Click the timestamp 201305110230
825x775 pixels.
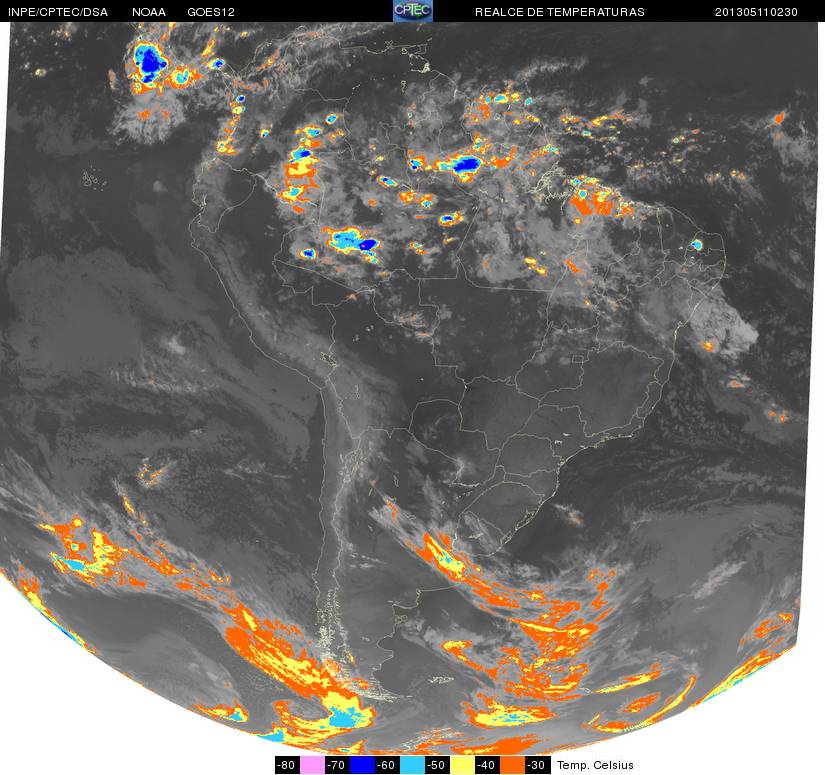tap(756, 12)
